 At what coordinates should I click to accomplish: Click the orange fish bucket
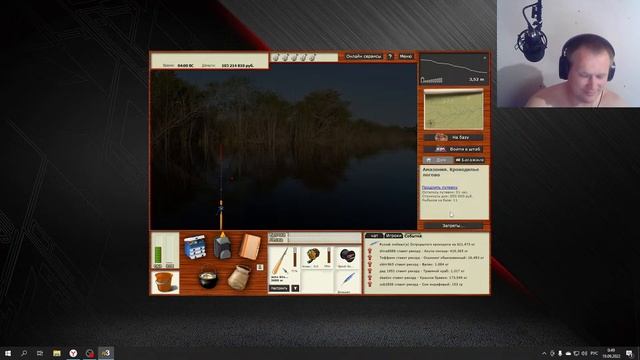point(165,282)
